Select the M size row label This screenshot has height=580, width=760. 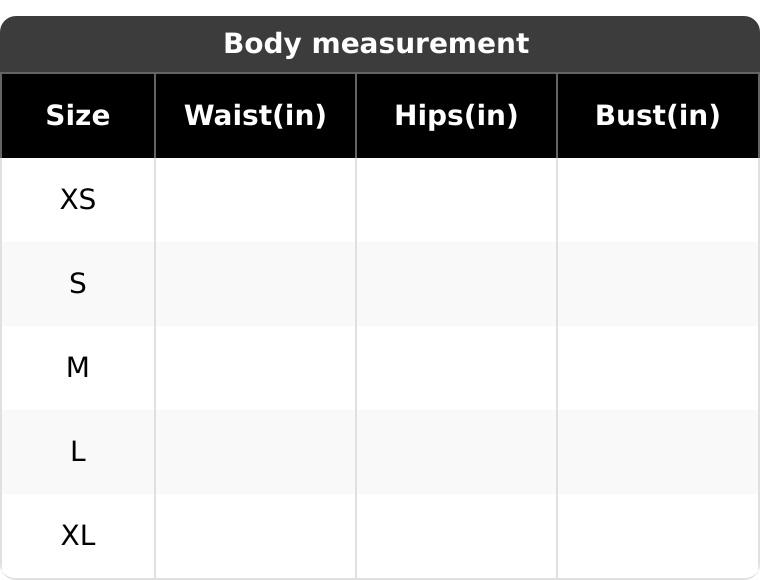point(78,368)
